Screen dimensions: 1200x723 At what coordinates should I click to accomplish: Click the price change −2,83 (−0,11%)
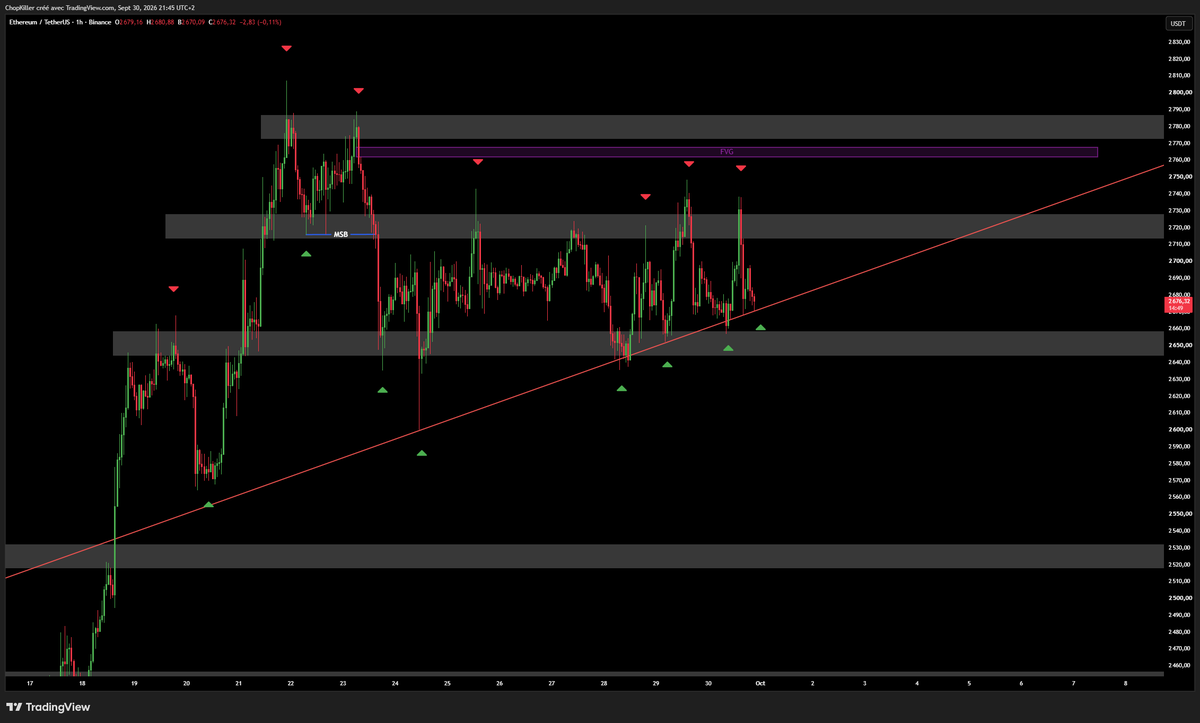[x=260, y=22]
